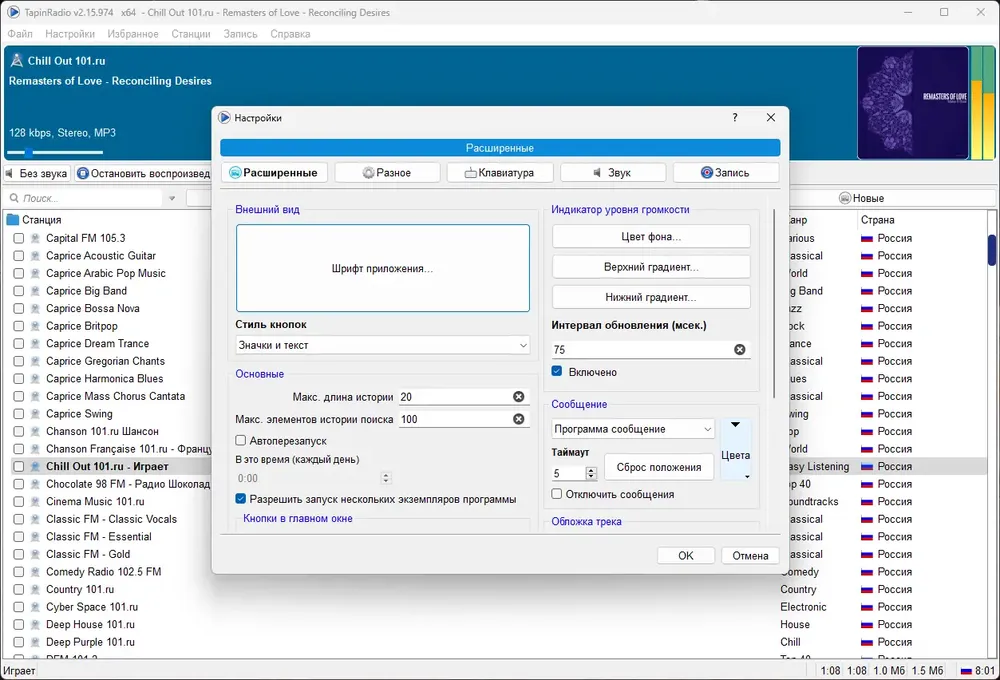
Task: Click the Сброс положения button
Action: click(x=658, y=467)
